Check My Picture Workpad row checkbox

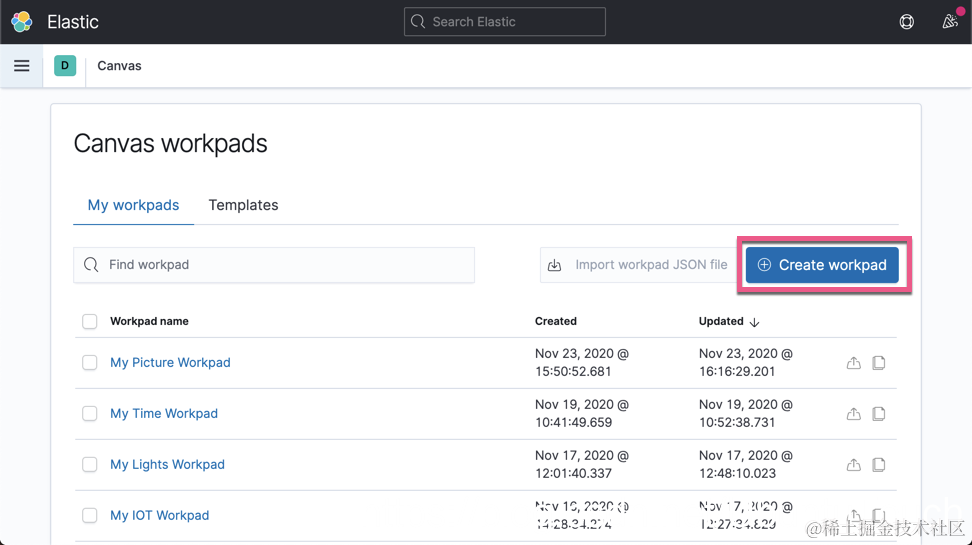90,363
